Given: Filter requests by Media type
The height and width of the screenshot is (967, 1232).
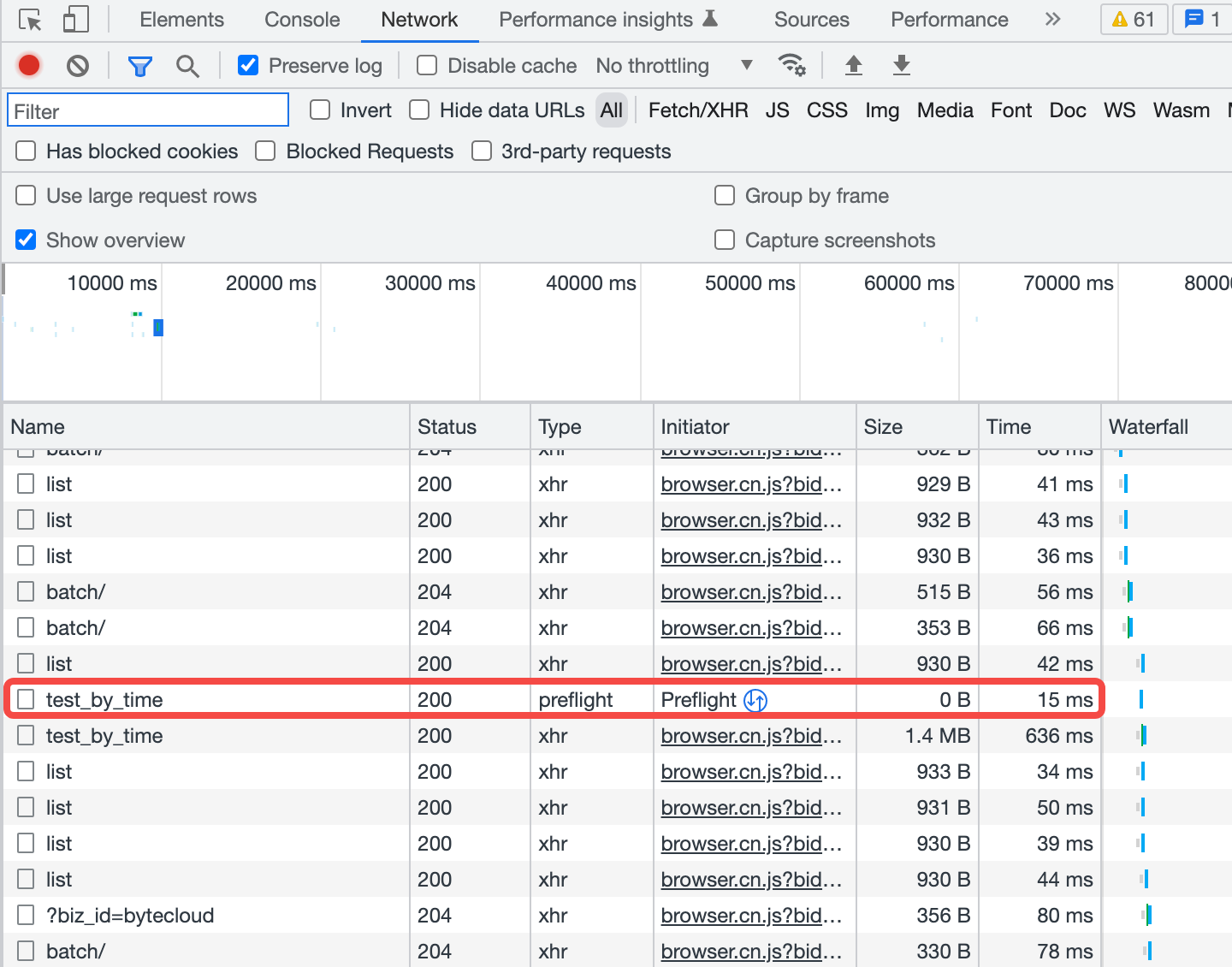Looking at the screenshot, I should point(945,110).
